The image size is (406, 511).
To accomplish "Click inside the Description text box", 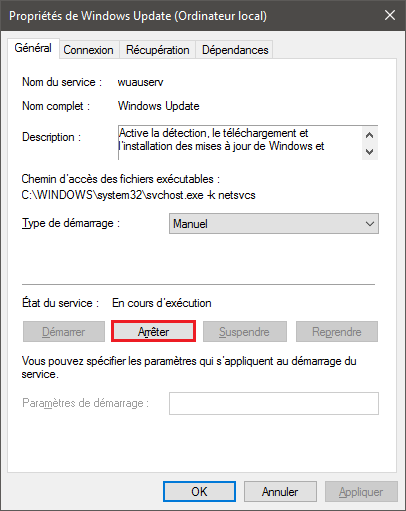I will [x=240, y=143].
